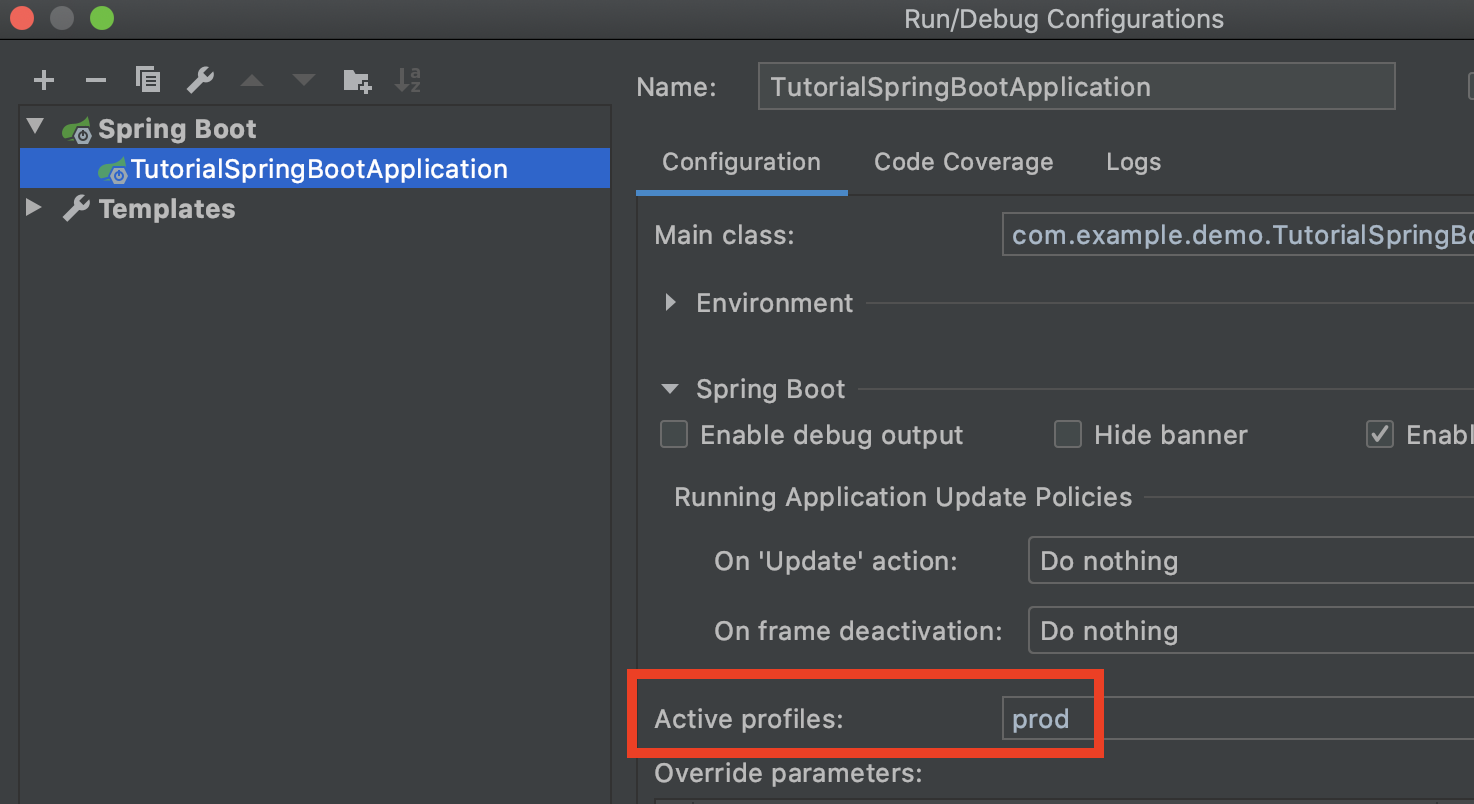The height and width of the screenshot is (804, 1474).
Task: Toggle the checked Enable checkbox on right
Action: tap(1380, 435)
